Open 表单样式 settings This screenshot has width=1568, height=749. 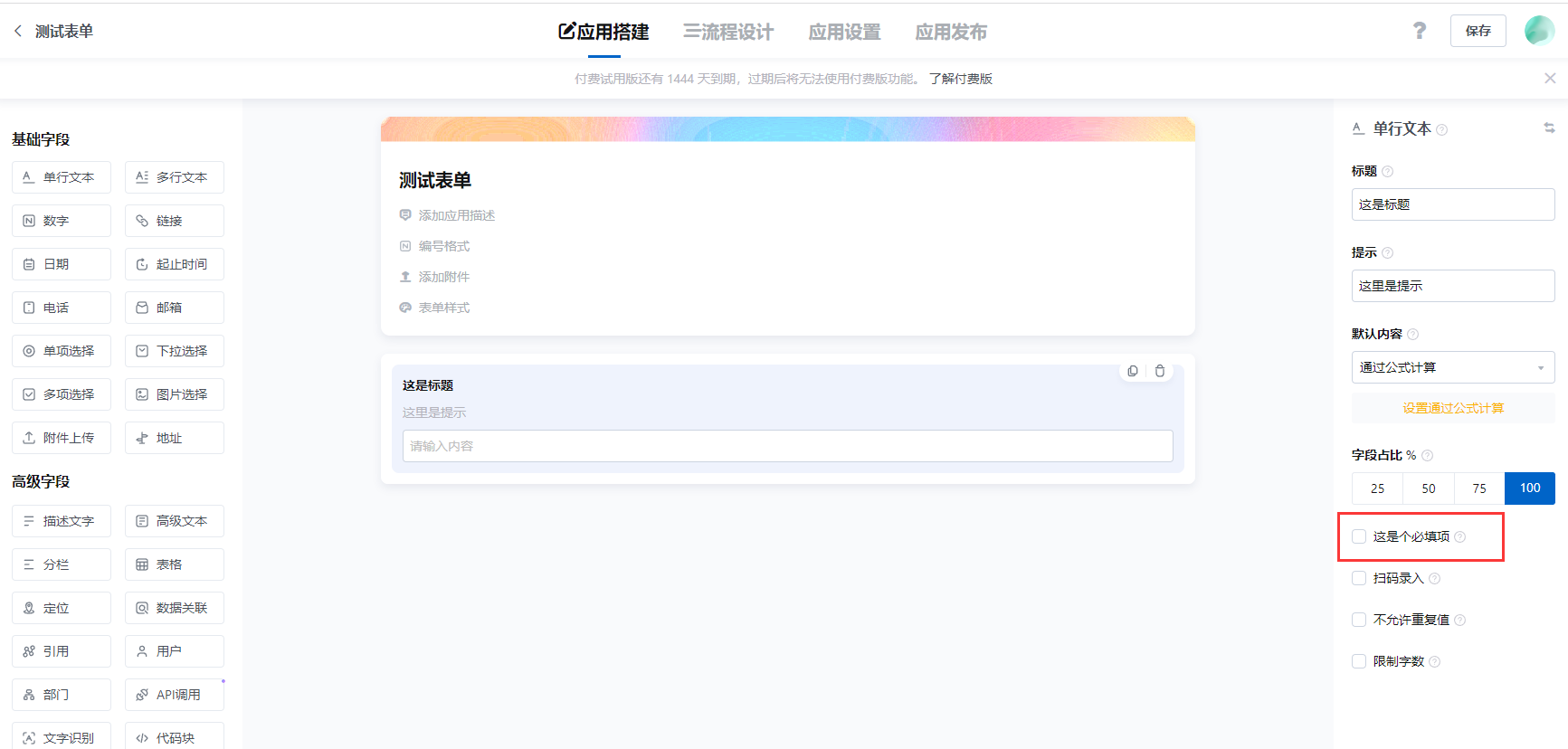434,308
